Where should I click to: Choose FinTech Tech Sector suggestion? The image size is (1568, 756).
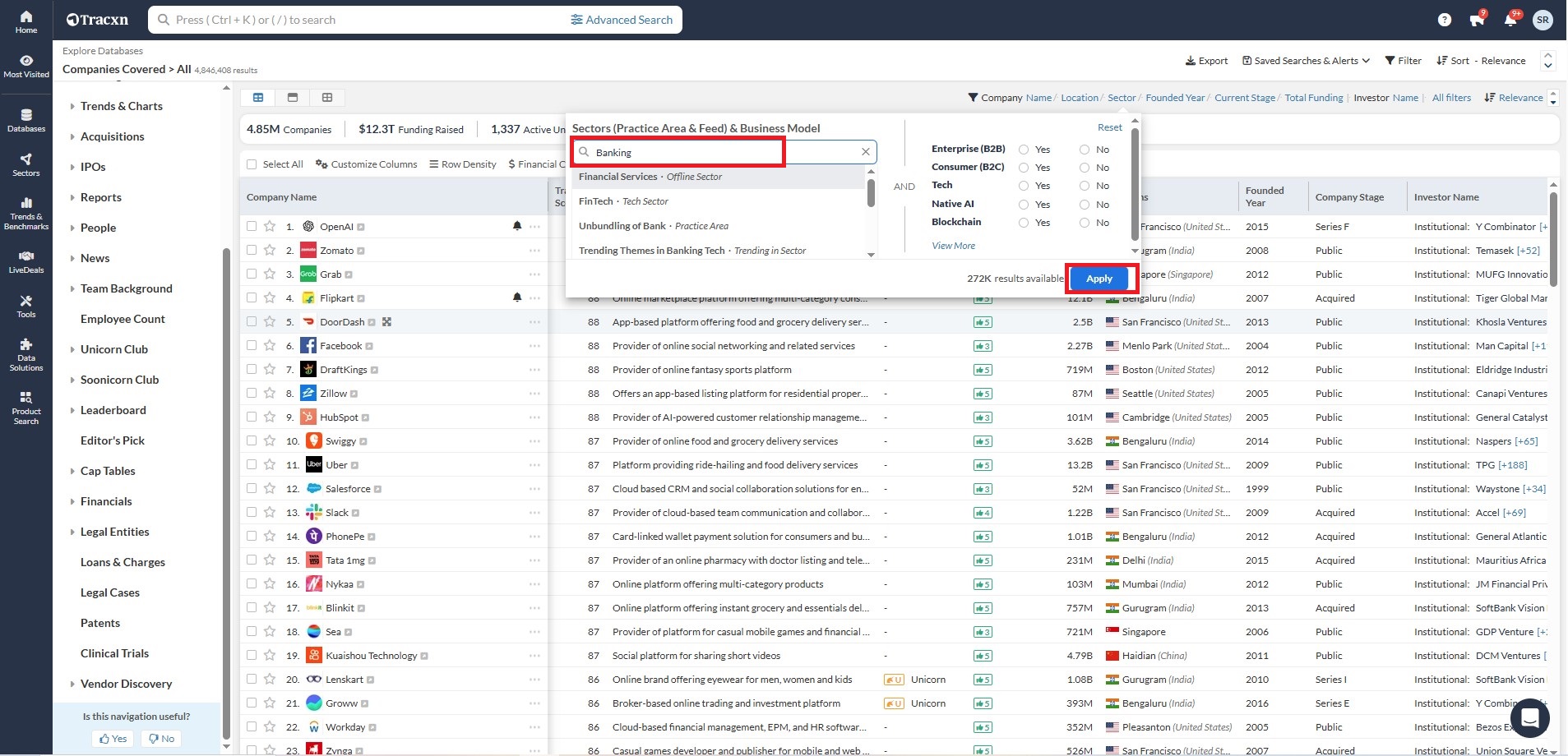click(x=623, y=201)
